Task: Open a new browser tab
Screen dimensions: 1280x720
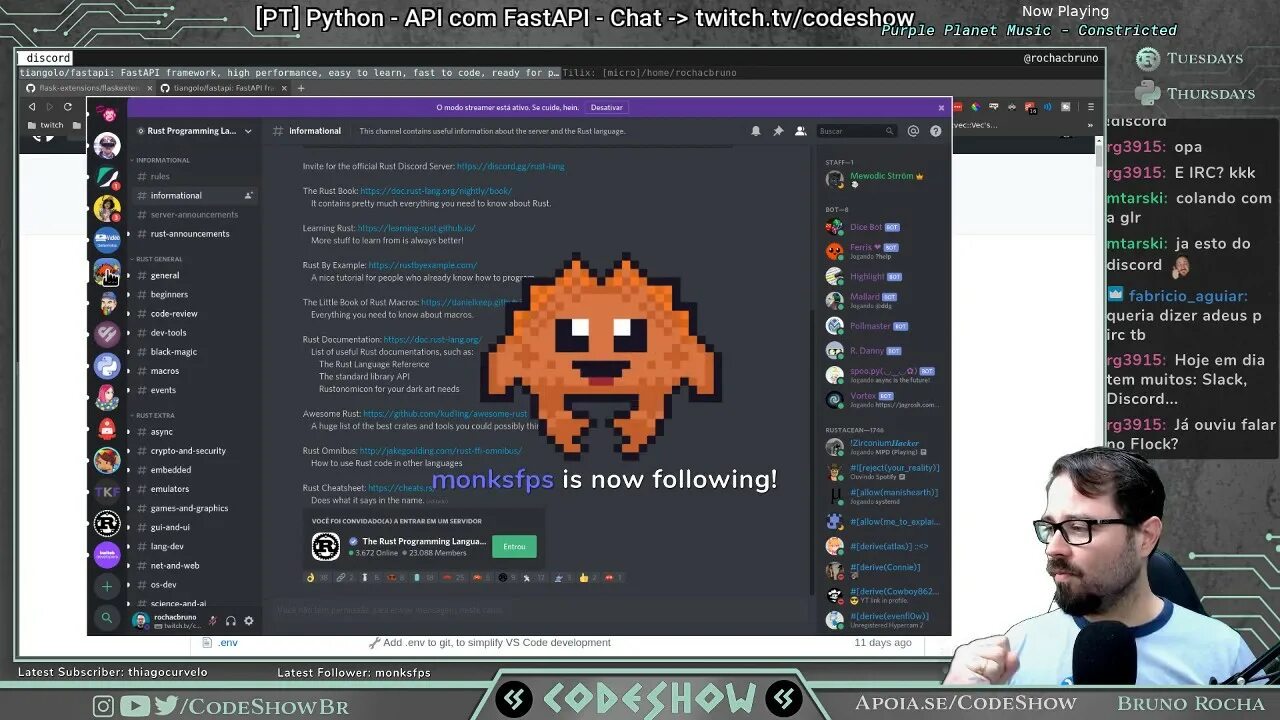Action: click(x=301, y=88)
